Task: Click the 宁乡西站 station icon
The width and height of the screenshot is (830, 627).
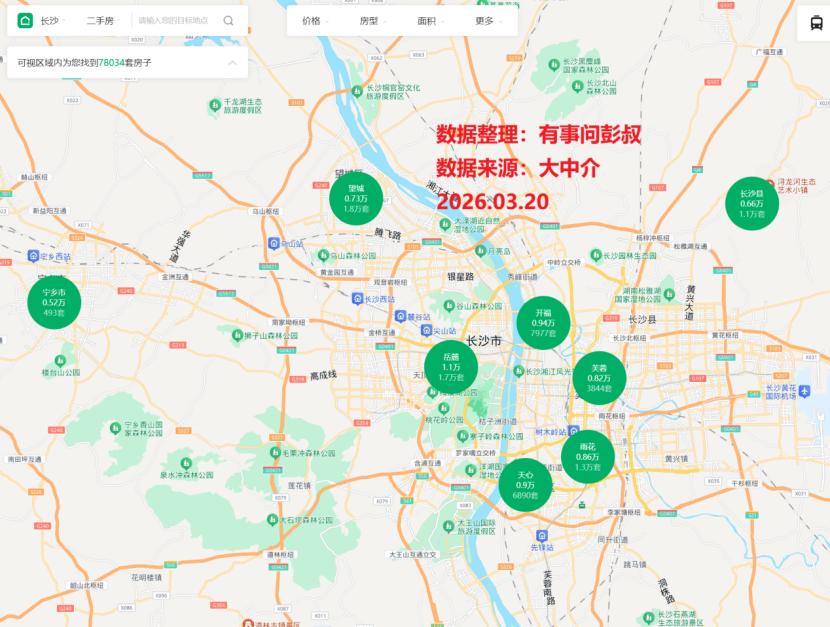Action: click(34, 257)
